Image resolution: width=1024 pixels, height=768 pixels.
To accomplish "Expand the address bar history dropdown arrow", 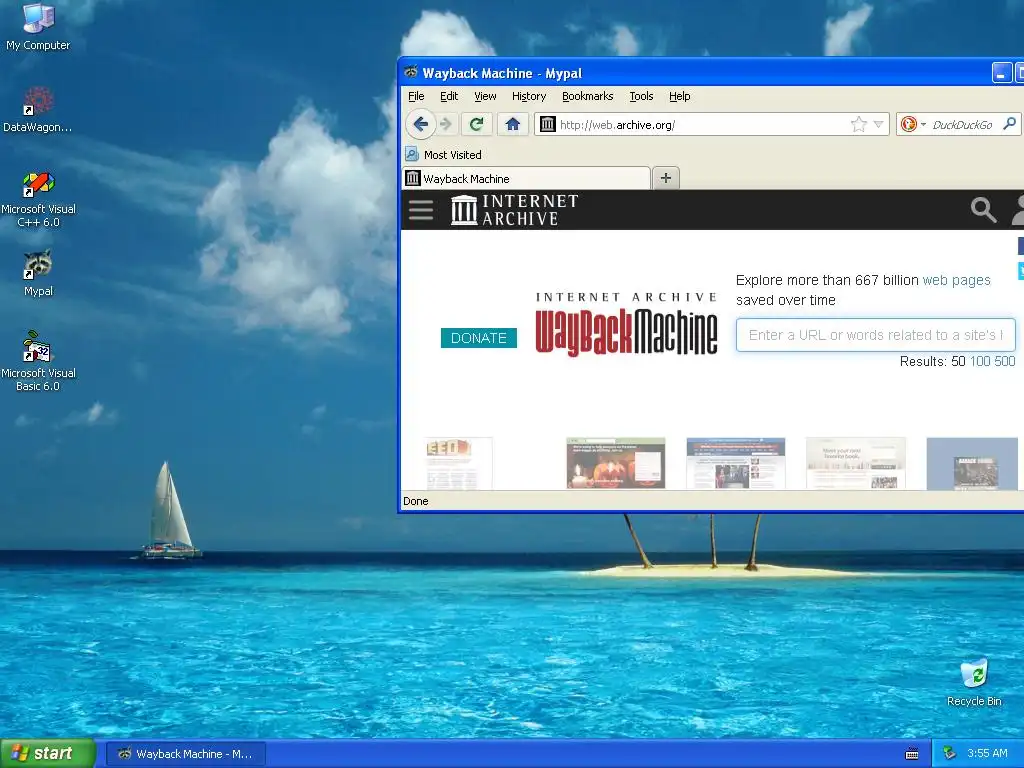I will click(878, 124).
